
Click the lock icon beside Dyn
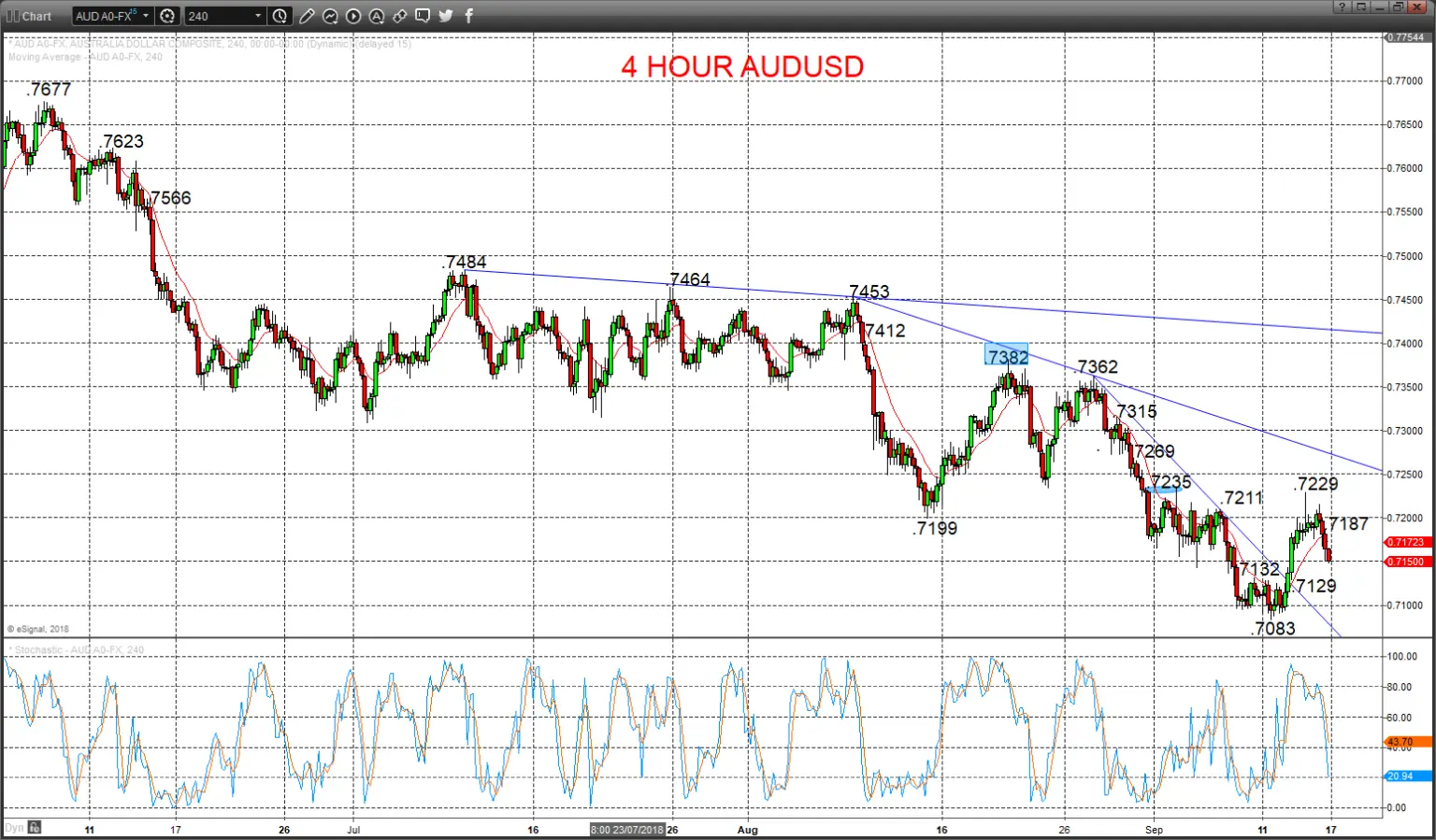coord(35,828)
